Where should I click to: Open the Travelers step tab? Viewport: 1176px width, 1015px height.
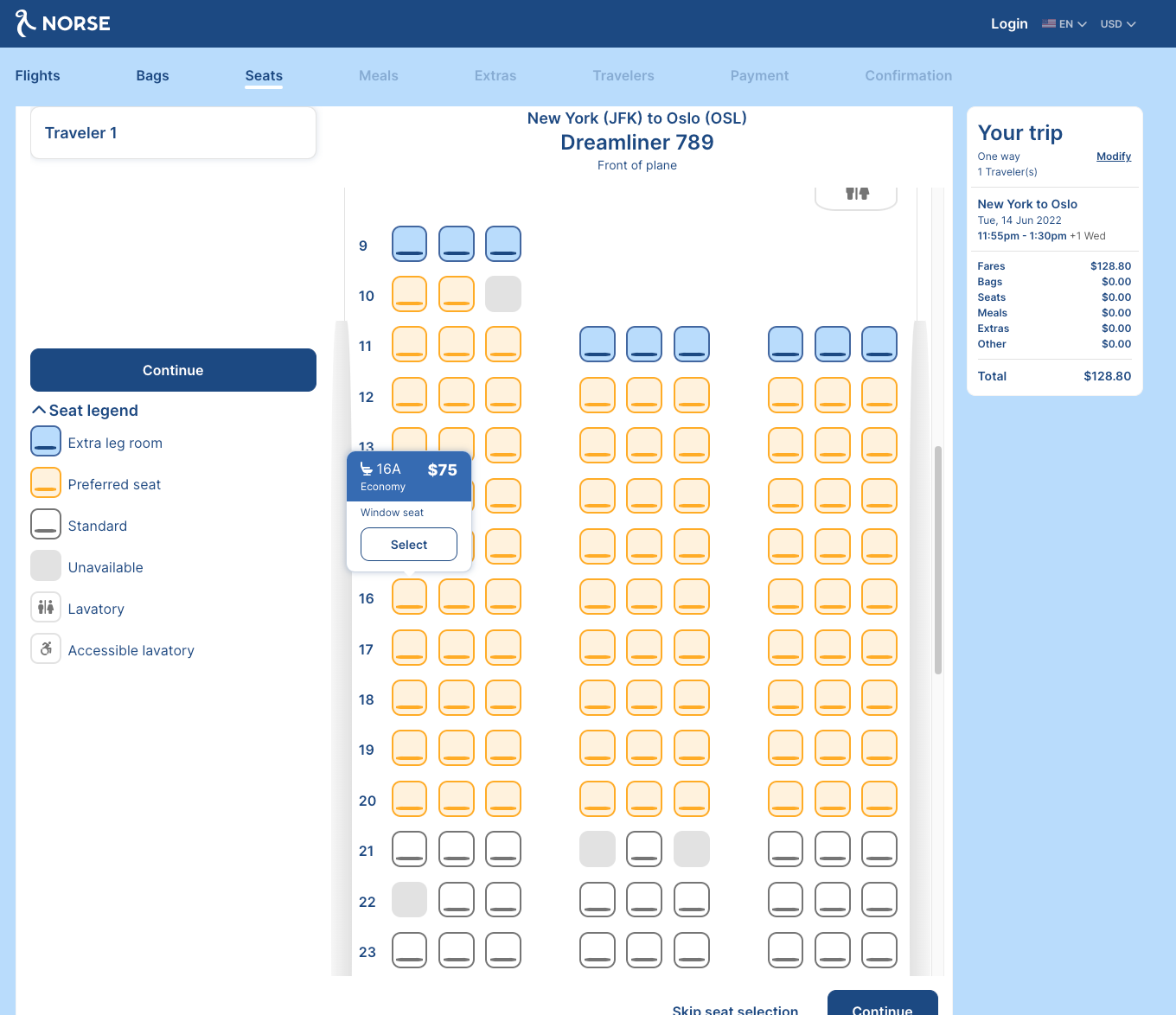click(623, 76)
